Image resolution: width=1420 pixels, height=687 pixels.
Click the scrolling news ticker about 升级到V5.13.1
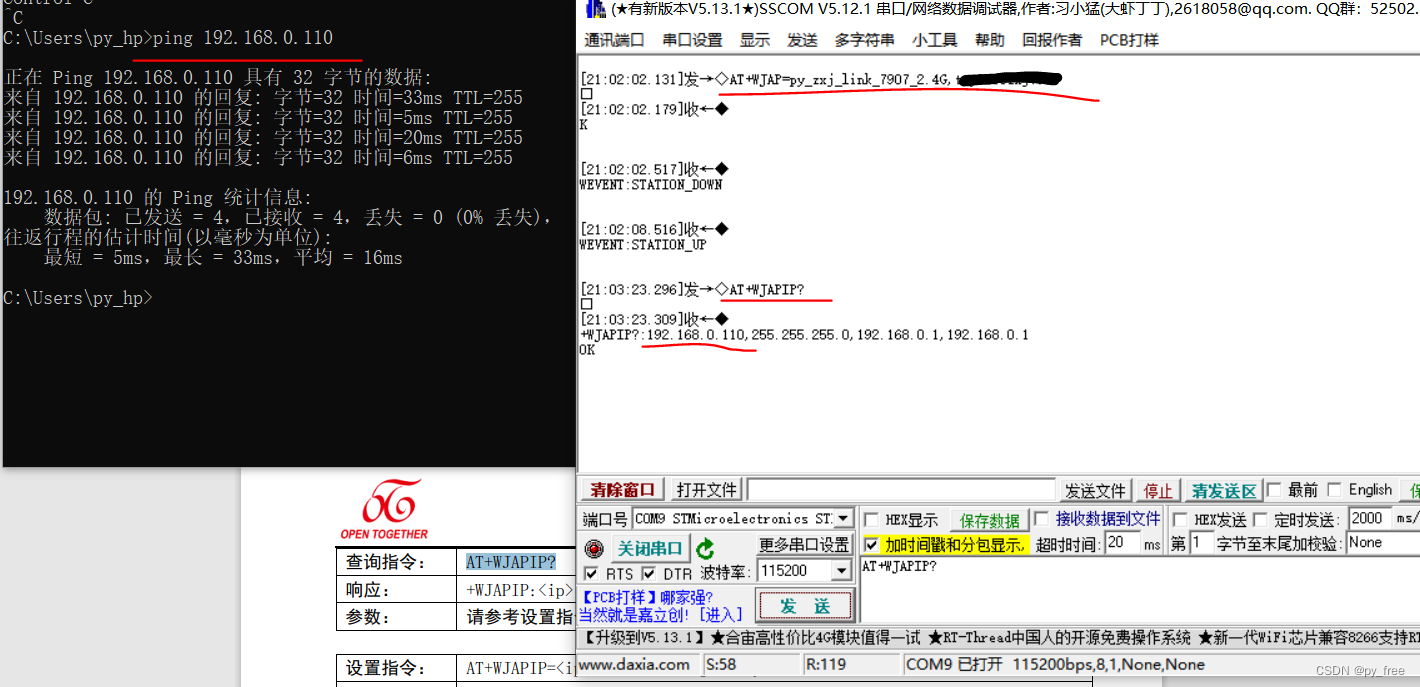1000,637
